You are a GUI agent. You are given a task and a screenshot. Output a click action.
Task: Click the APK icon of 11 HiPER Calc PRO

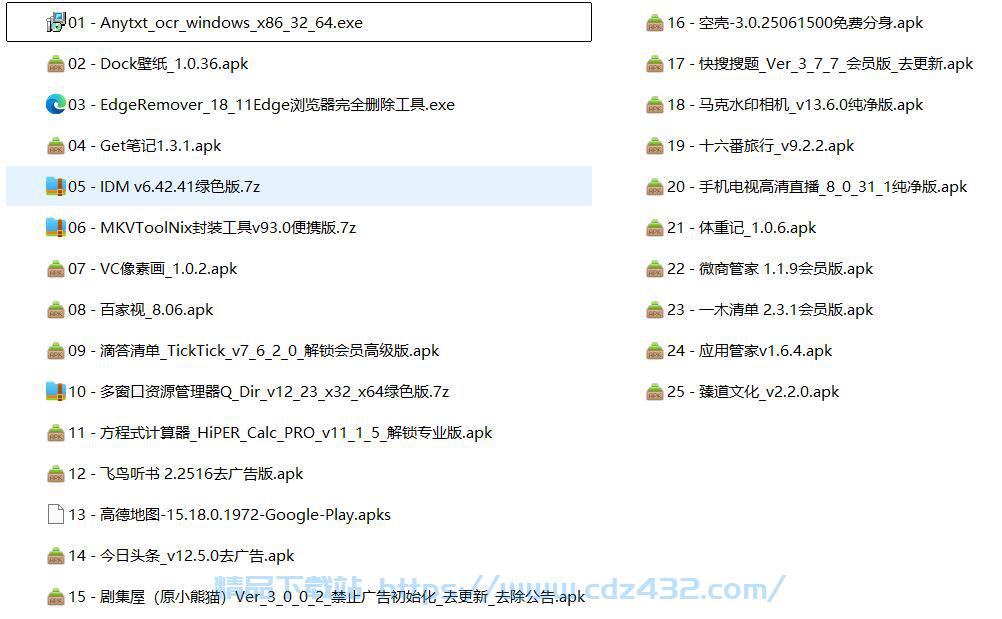pos(56,433)
